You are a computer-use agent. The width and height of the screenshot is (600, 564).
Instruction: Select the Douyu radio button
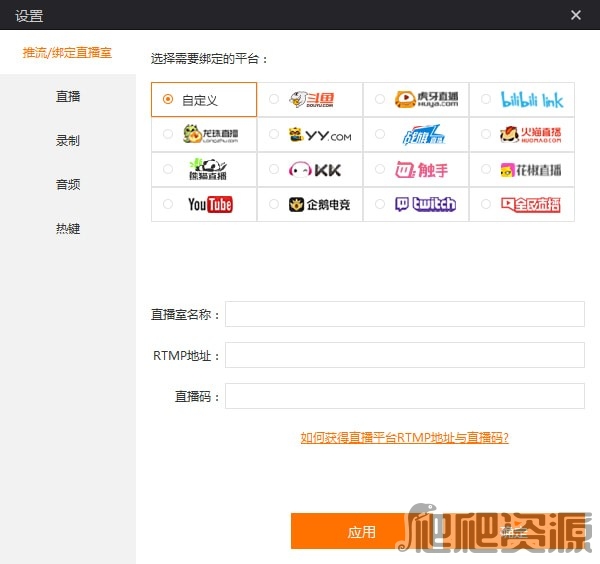click(274, 99)
